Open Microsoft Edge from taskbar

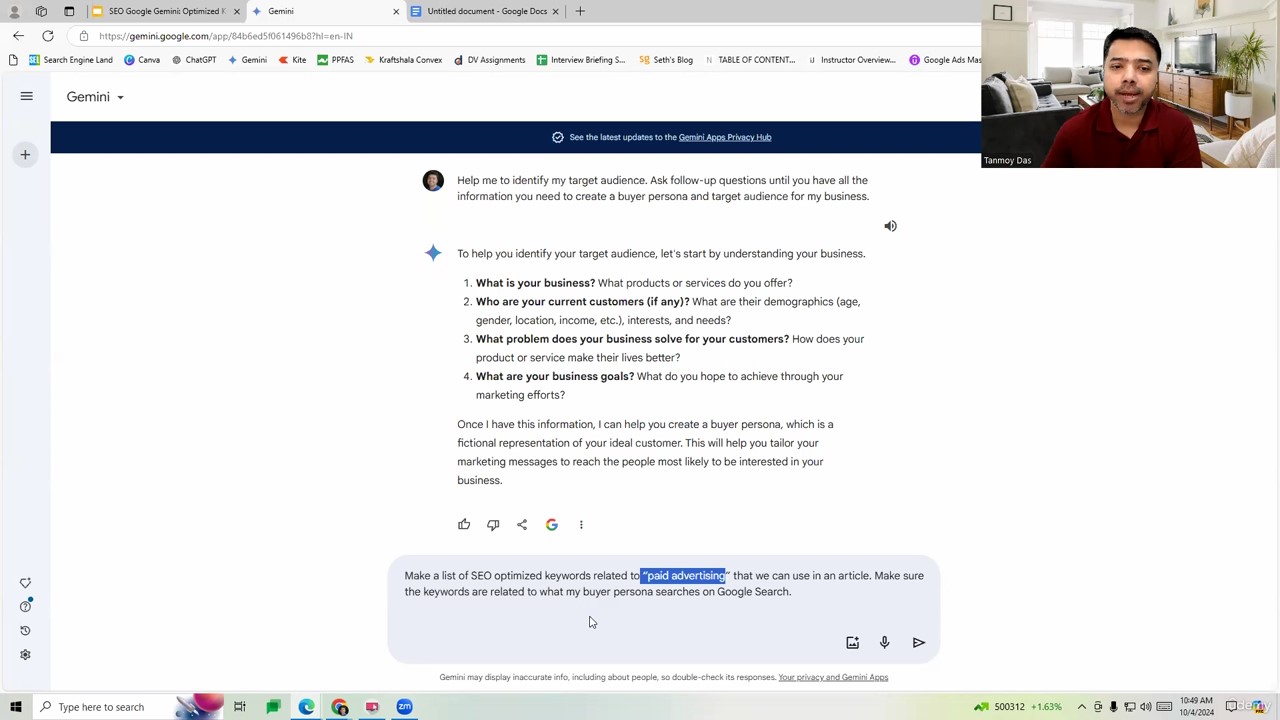pyautogui.click(x=306, y=707)
